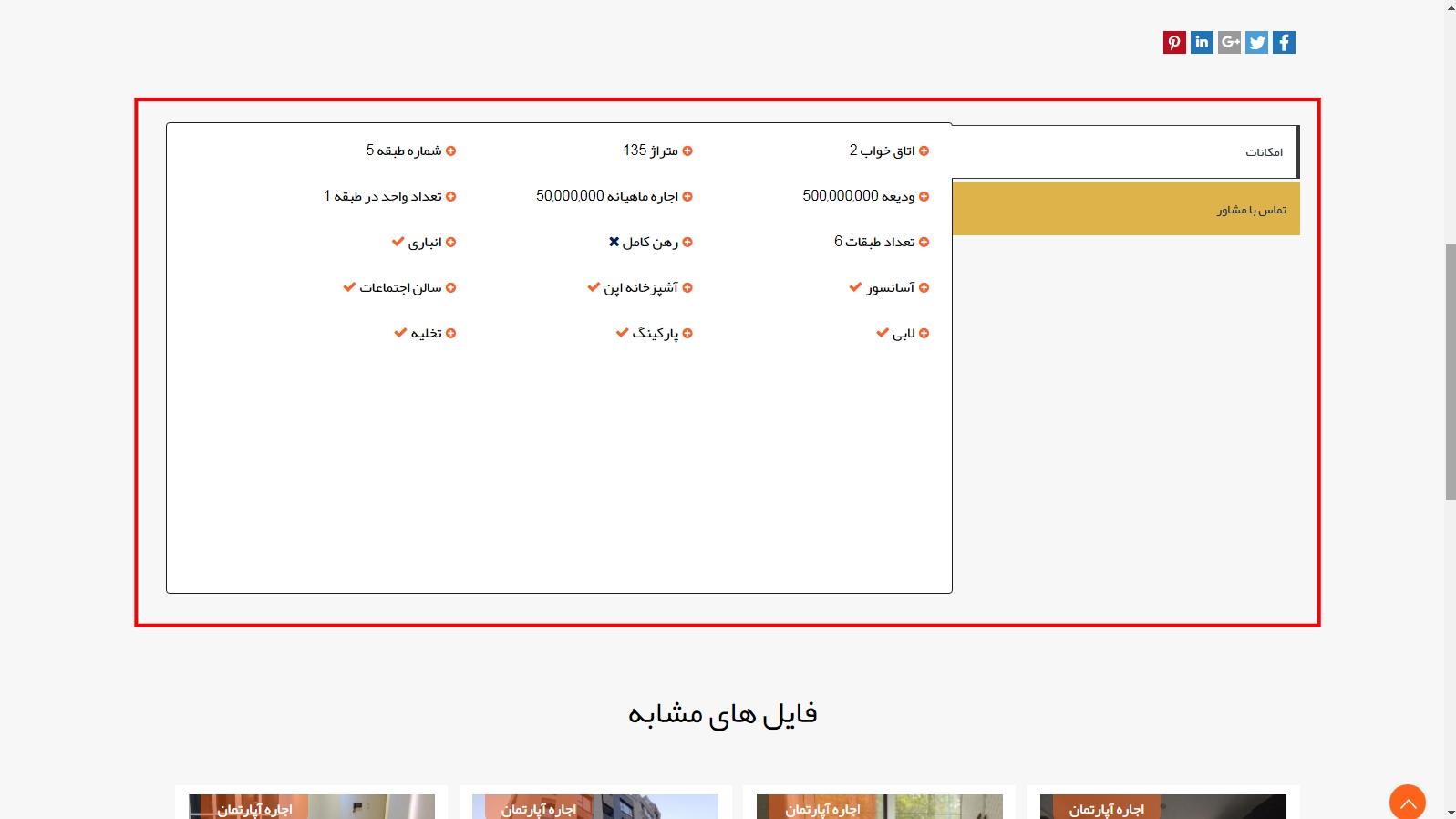Viewport: 1456px width, 819px height.
Task: Open the similar listing thumbnail with greenery
Action: pos(880,806)
